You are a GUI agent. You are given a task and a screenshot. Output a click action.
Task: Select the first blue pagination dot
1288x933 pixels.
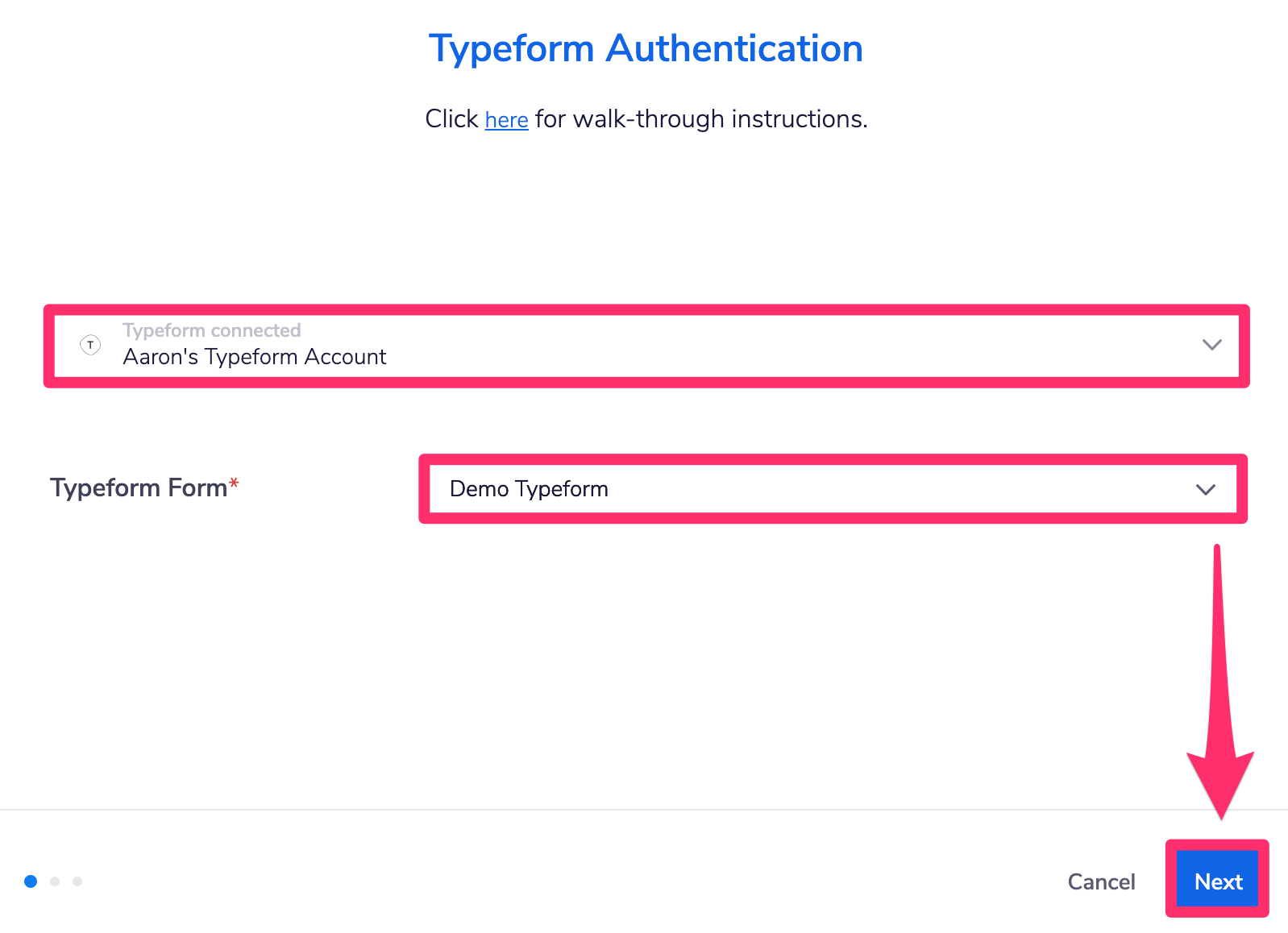[x=31, y=881]
